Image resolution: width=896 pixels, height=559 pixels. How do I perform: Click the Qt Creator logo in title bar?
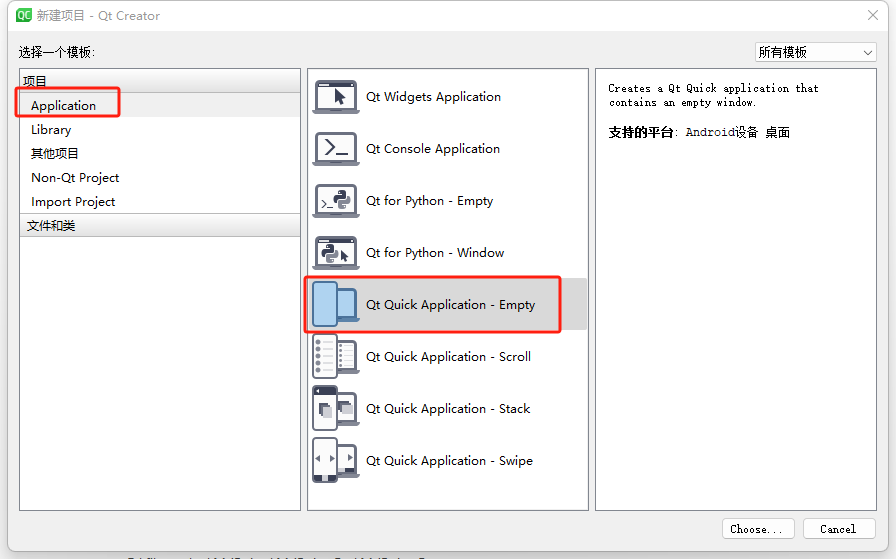tap(24, 15)
